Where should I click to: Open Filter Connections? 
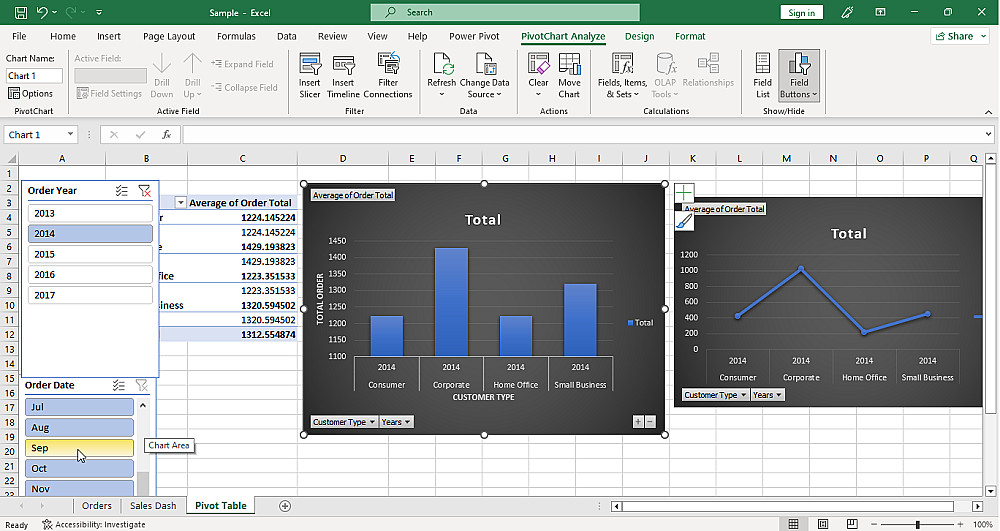[388, 75]
